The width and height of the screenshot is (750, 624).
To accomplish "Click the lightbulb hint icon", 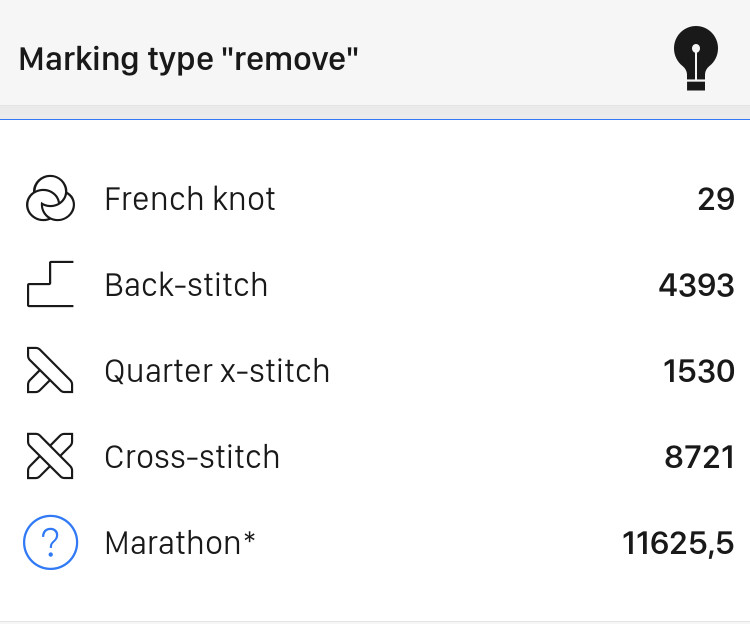I will click(695, 58).
